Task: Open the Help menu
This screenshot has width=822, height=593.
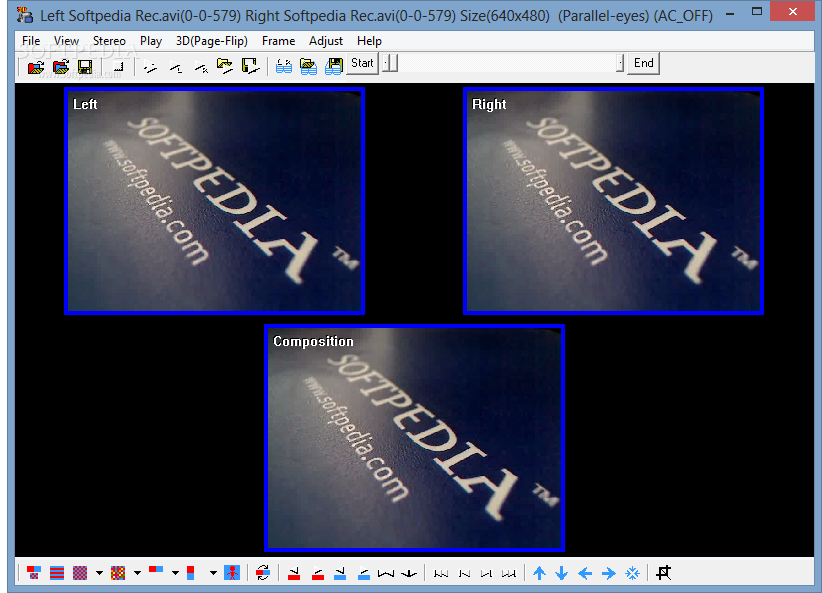Action: pos(369,41)
